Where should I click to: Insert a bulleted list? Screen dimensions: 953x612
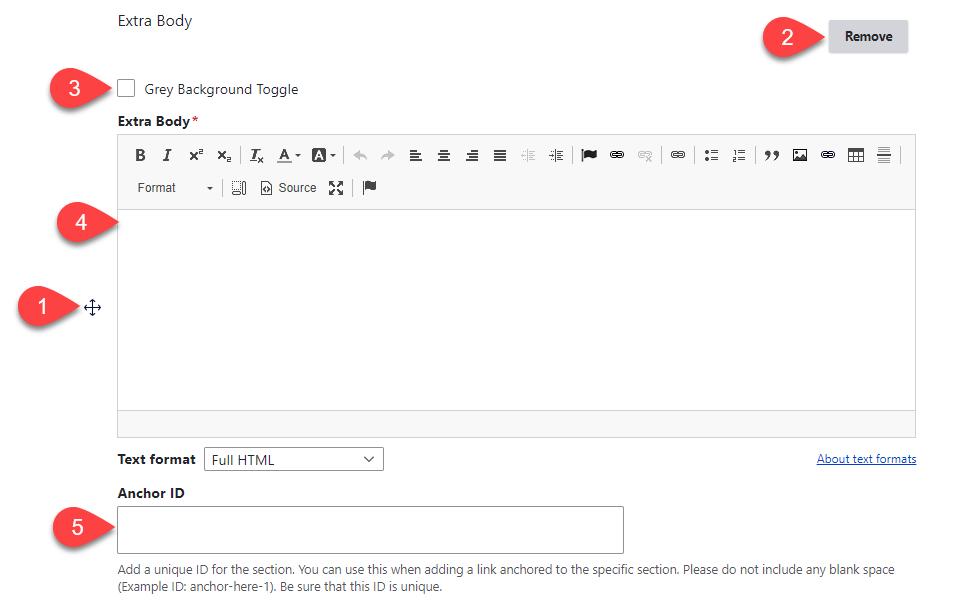tap(711, 155)
